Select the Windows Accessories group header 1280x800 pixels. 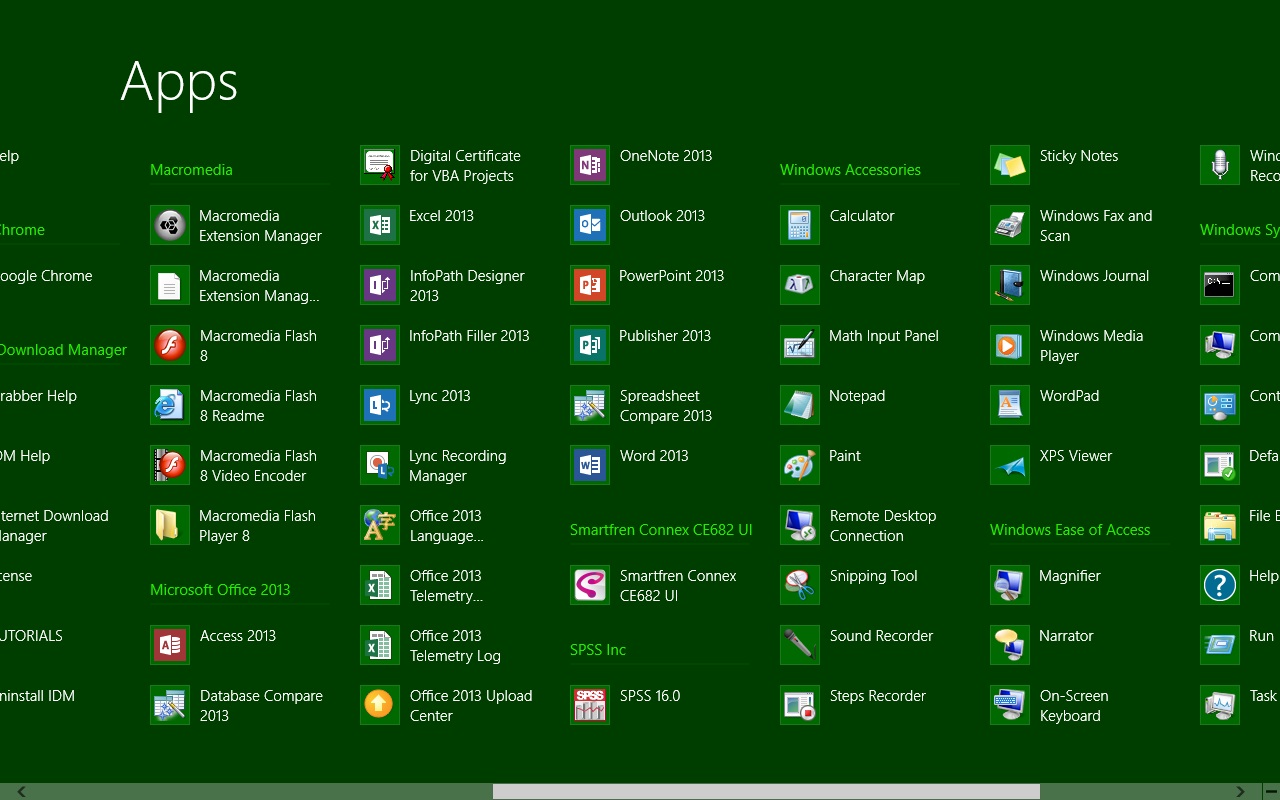pos(850,170)
